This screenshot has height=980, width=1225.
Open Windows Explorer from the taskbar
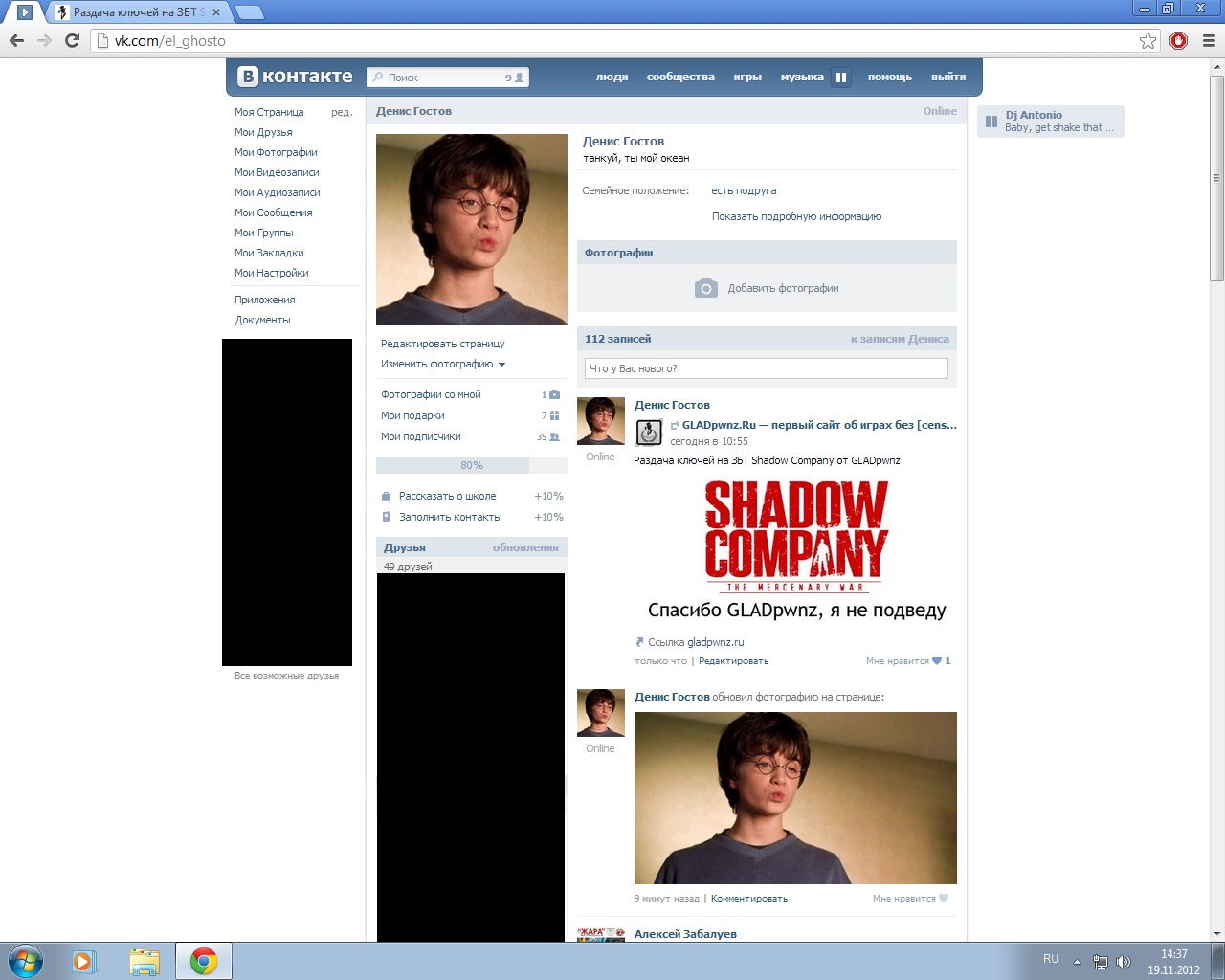(144, 961)
